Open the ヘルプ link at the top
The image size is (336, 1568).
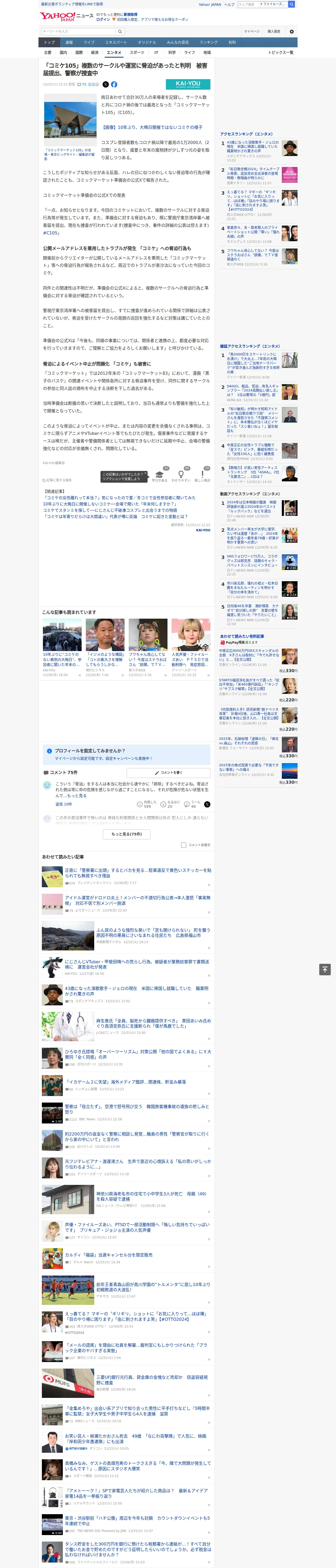coord(229,4)
